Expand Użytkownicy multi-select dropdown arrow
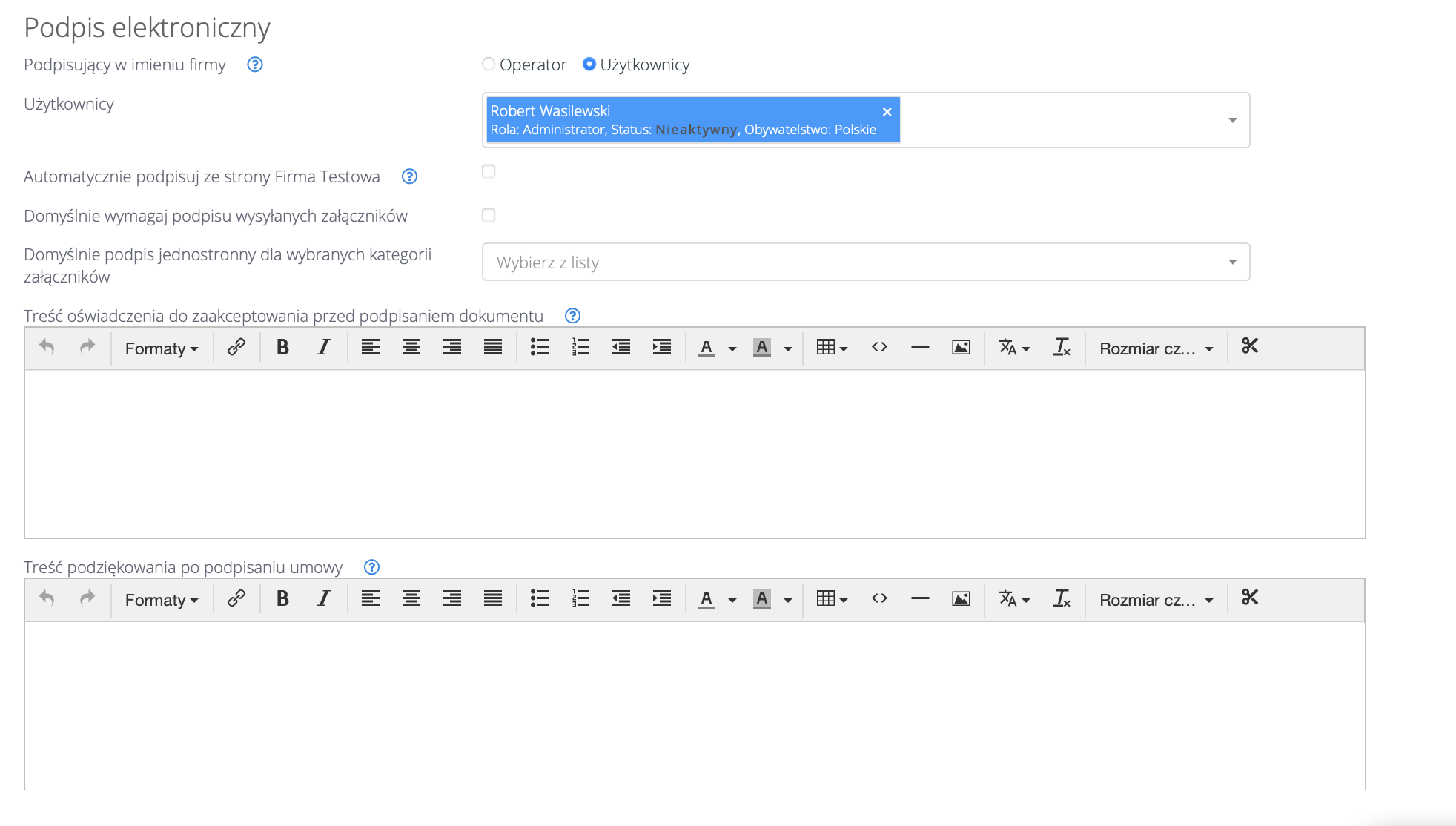Screen dimensions: 1456x826 1232,121
